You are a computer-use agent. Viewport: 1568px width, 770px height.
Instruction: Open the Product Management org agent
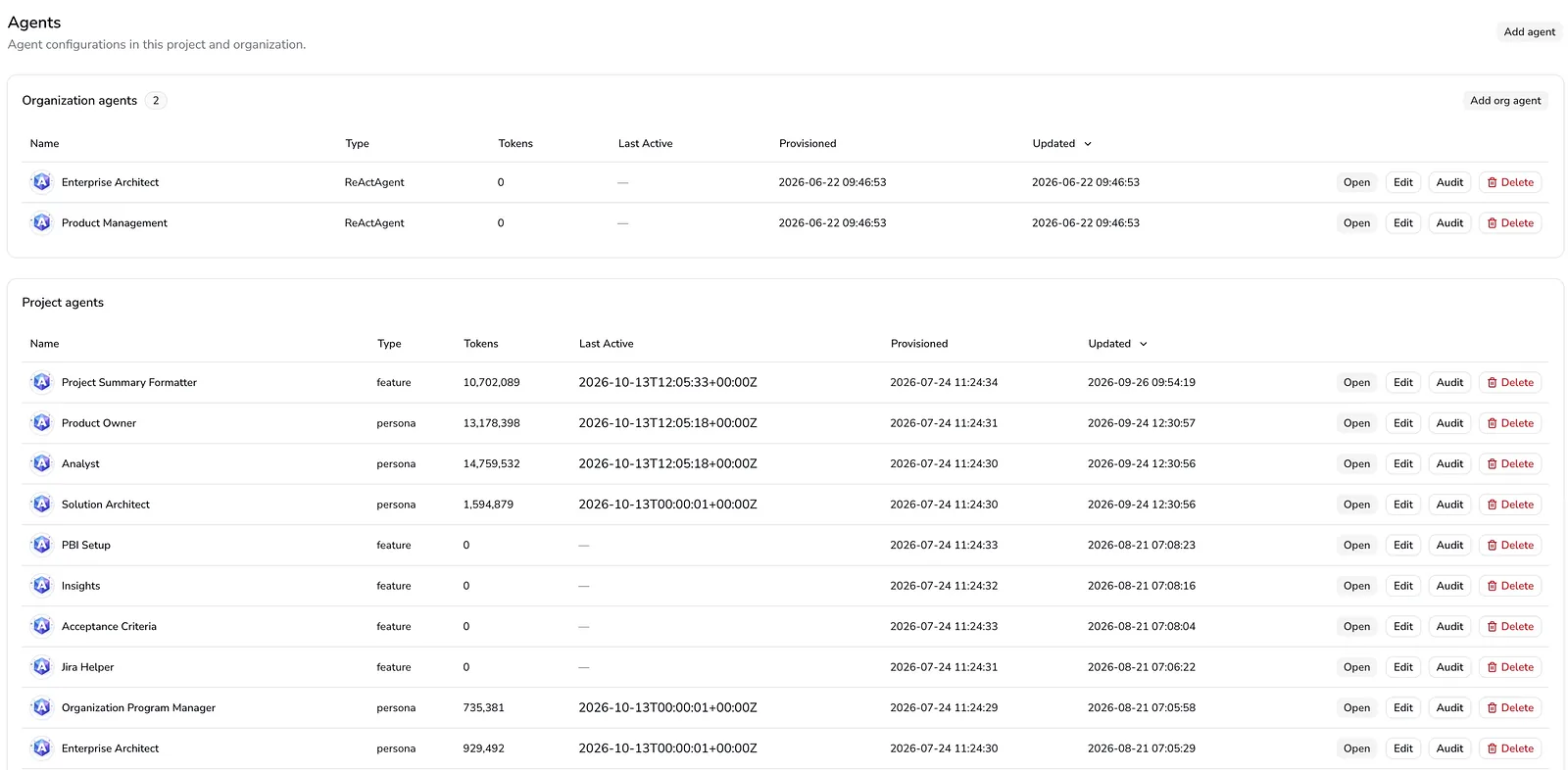click(1356, 223)
